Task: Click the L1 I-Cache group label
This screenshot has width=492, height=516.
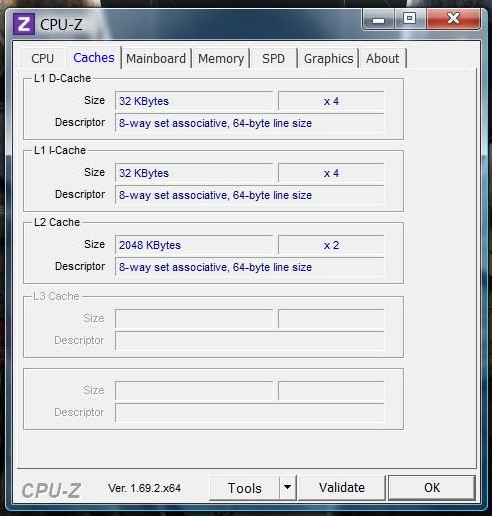Action: [x=60, y=150]
